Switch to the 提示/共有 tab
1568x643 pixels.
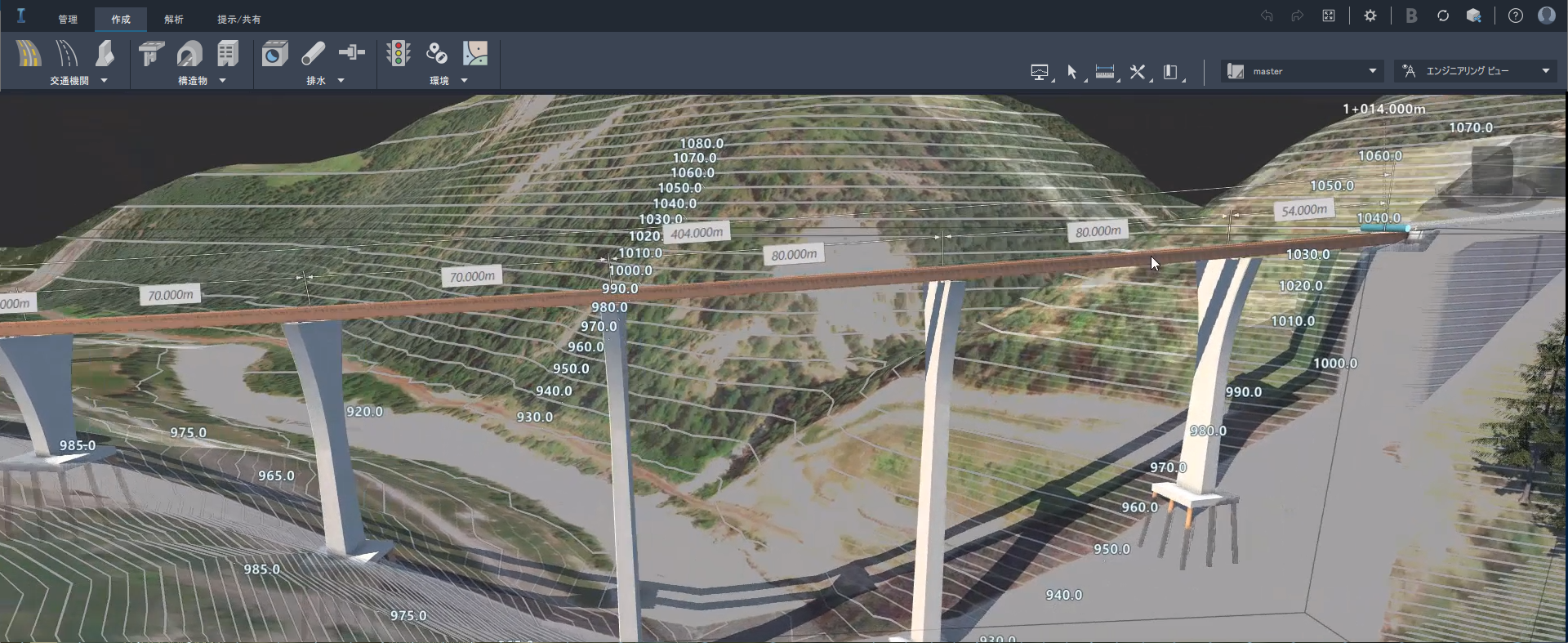(x=238, y=19)
